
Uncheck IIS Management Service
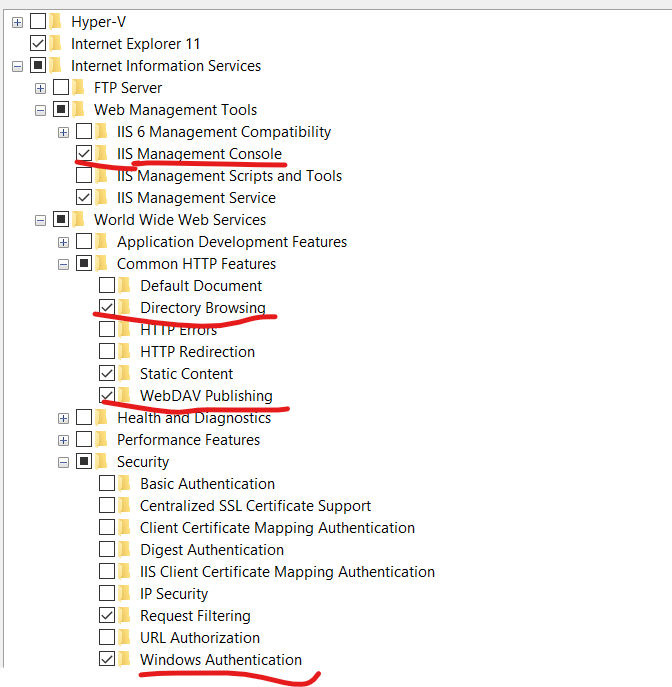pyautogui.click(x=84, y=197)
